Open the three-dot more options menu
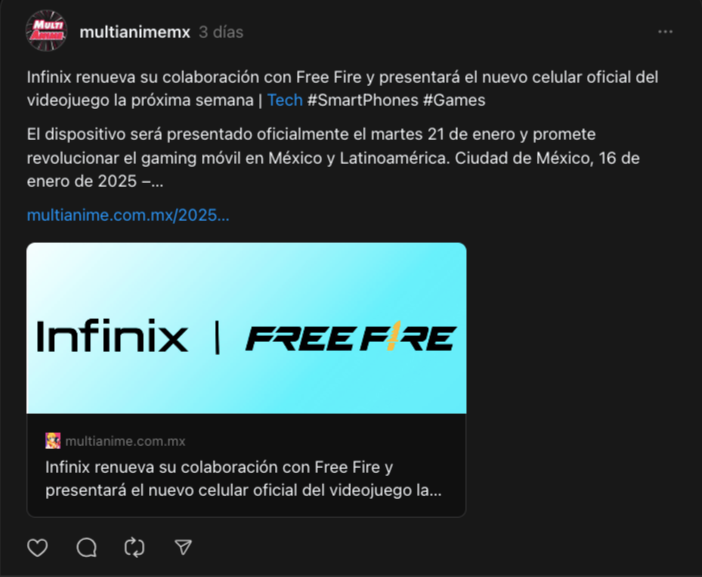Image resolution: width=702 pixels, height=577 pixels. (x=665, y=32)
